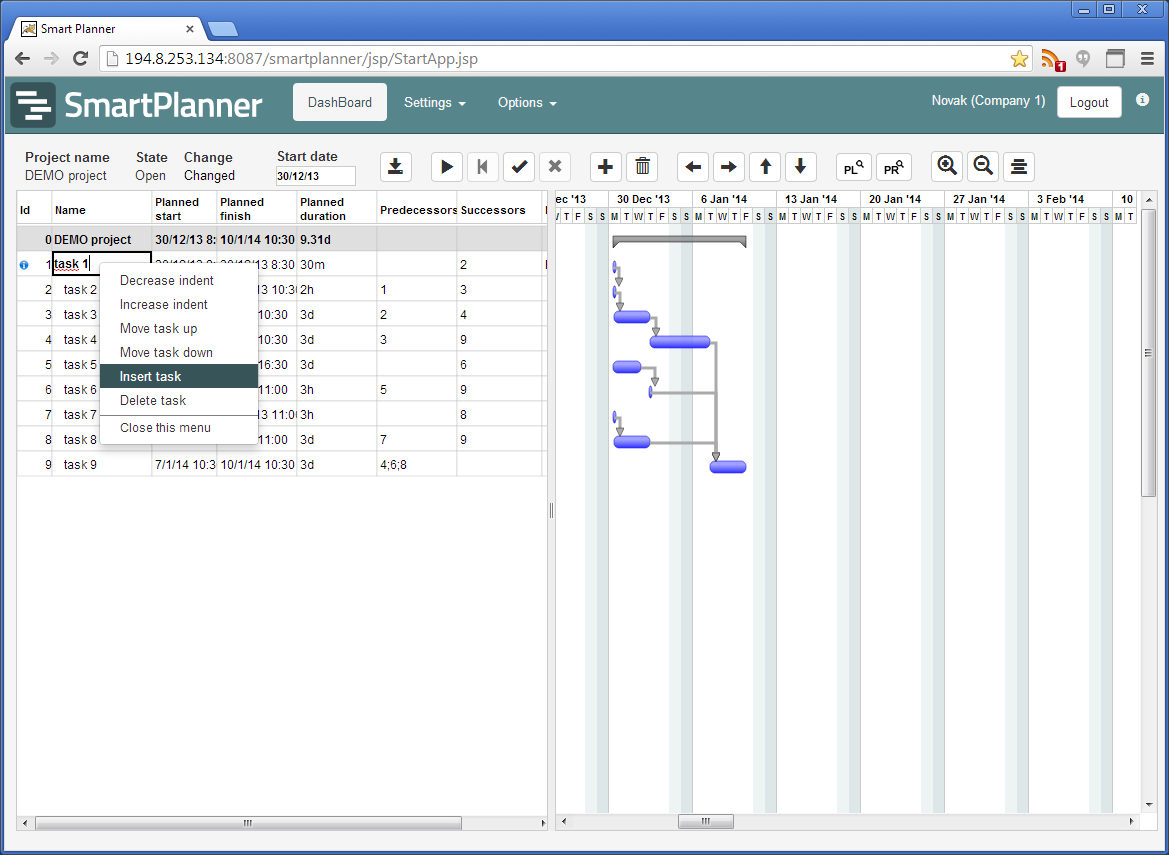1169x855 pixels.
Task: Select Increase indent from context menu
Action: point(179,304)
